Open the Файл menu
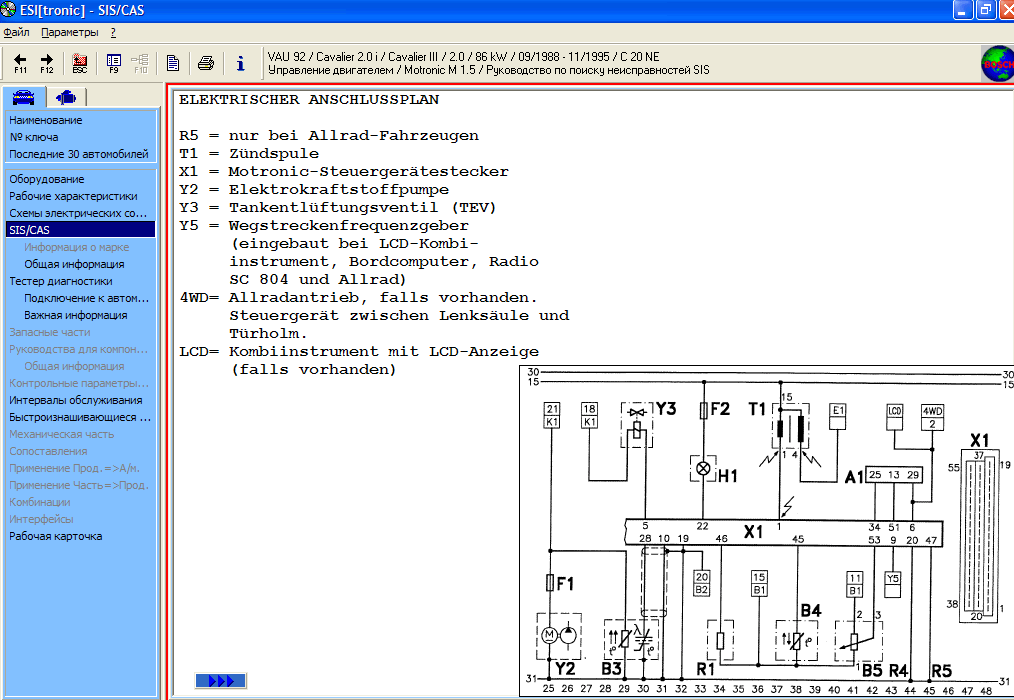 click(x=16, y=32)
